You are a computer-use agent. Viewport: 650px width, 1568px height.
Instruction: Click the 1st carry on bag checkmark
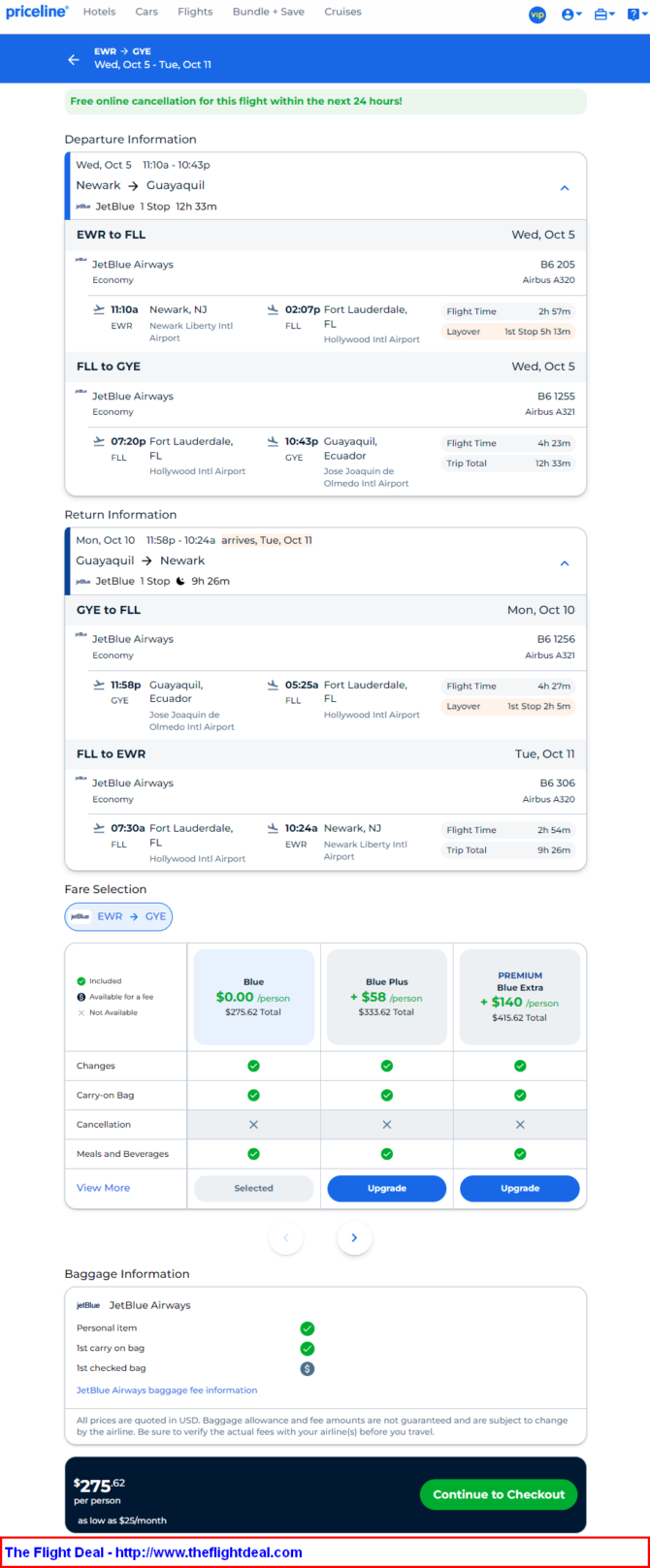point(308,1349)
